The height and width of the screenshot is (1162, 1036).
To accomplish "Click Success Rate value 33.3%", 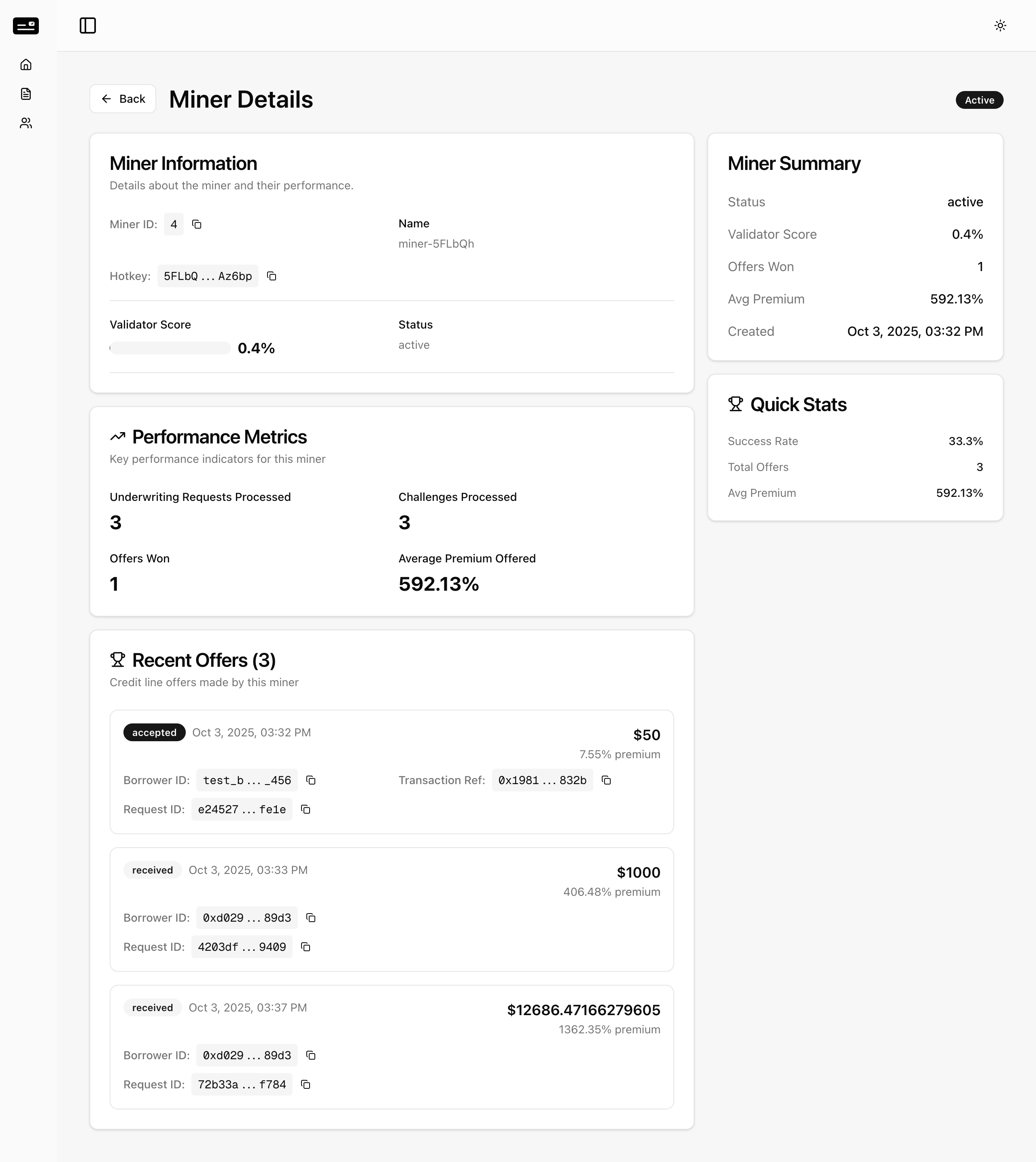I will point(966,441).
